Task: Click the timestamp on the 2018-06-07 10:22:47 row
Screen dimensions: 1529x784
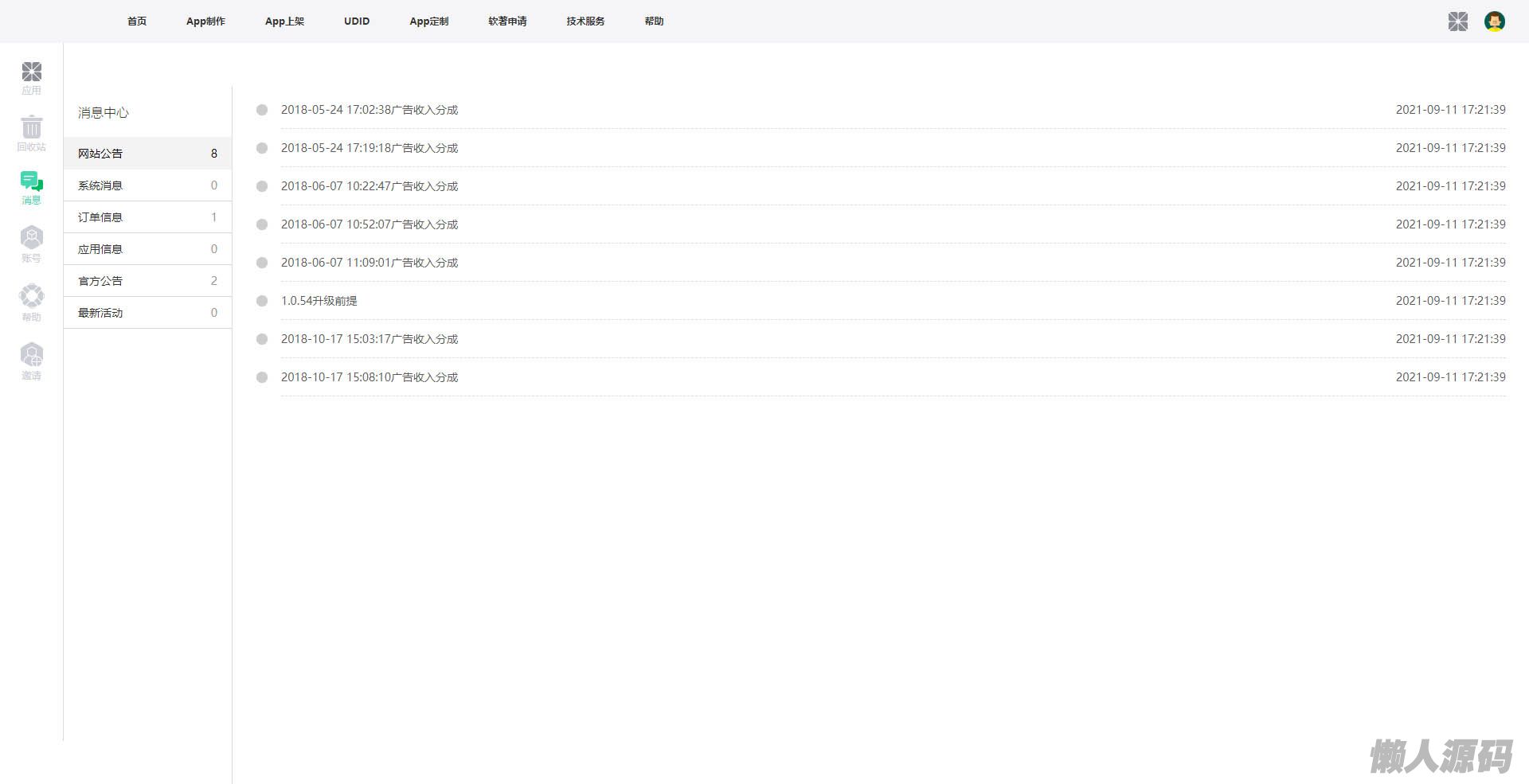Action: [x=1450, y=186]
